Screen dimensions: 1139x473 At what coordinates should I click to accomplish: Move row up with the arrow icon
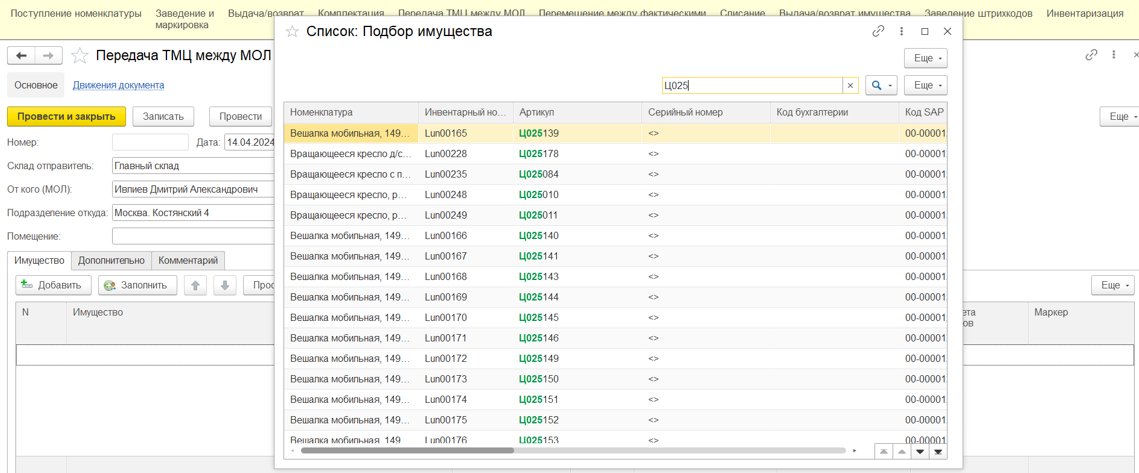click(x=195, y=286)
